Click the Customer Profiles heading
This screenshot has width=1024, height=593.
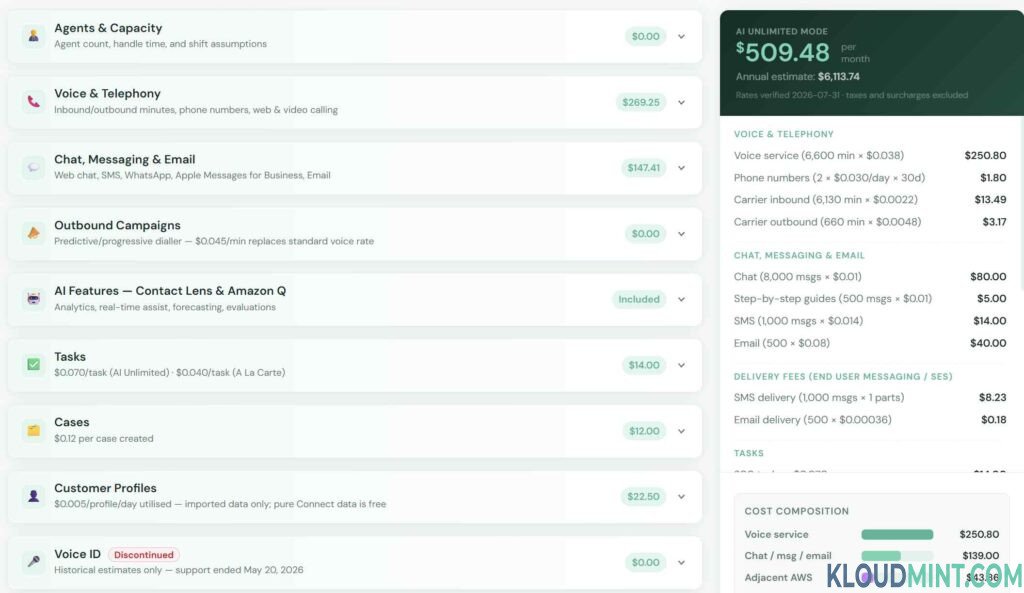tap(105, 488)
